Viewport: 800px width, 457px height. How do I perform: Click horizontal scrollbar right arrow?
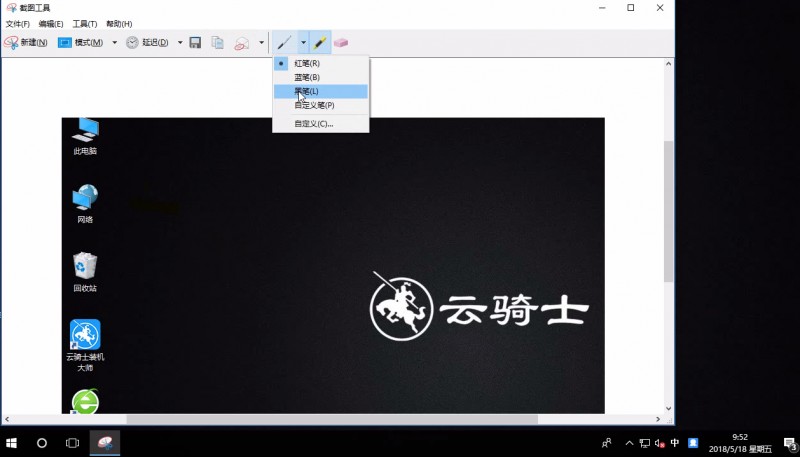coord(658,419)
